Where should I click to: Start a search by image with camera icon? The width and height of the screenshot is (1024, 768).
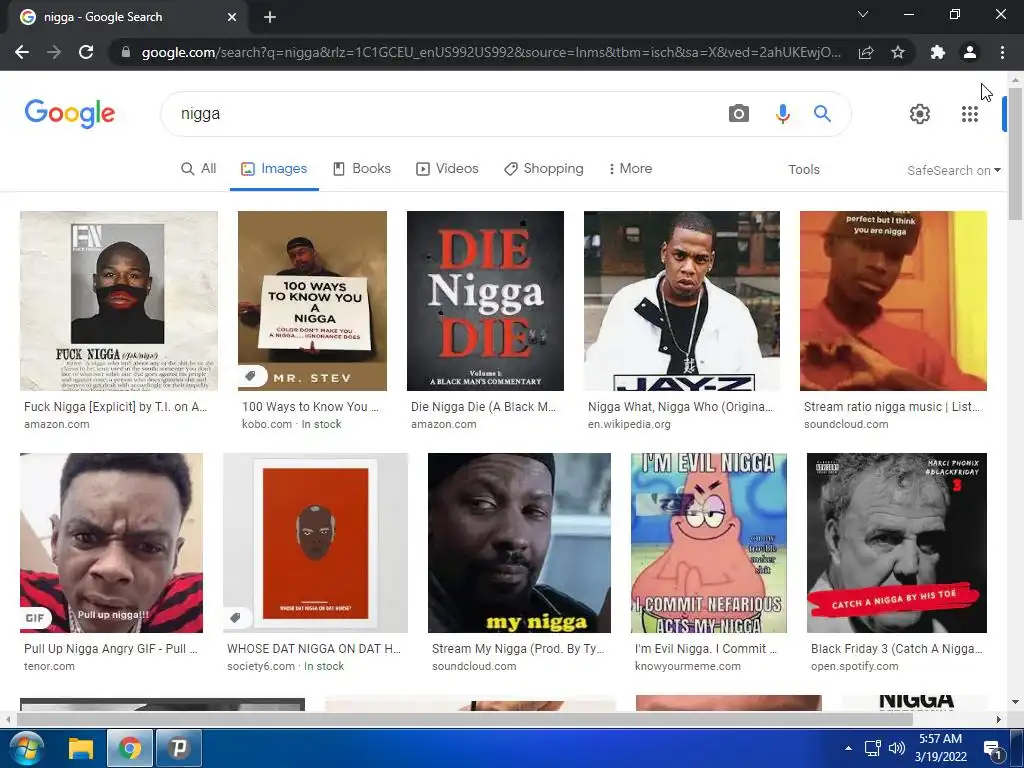tap(739, 114)
